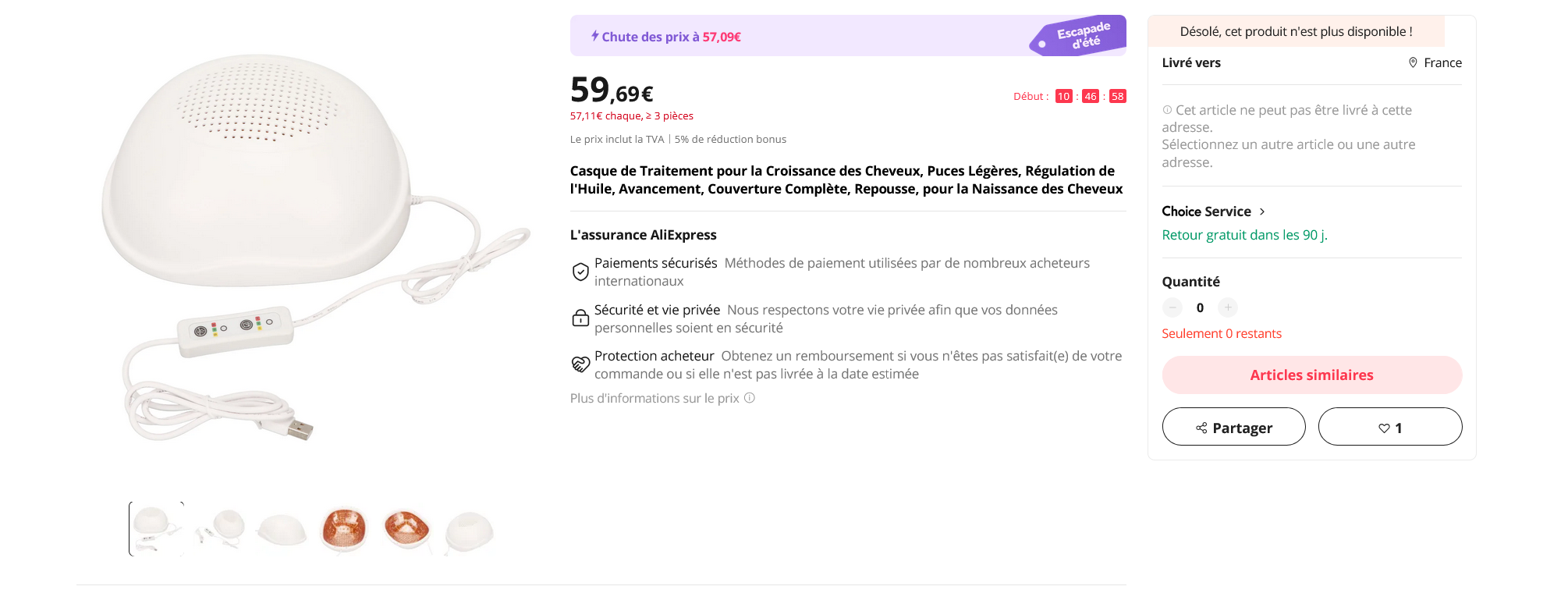This screenshot has height=604, width=1568.
Task: Click the buyer protection handshake icon
Action: pyautogui.click(x=580, y=364)
